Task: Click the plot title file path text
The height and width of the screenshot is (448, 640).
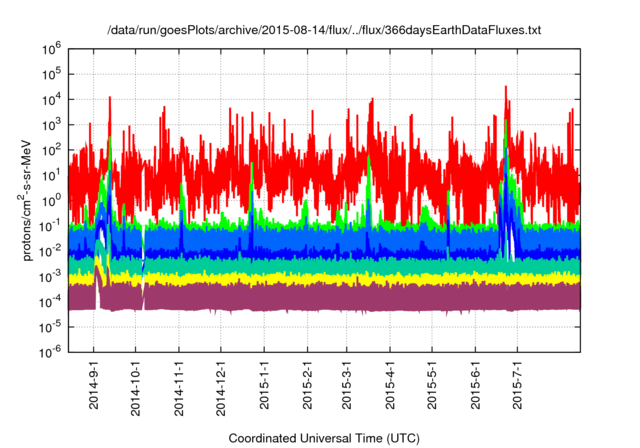Action: tap(324, 30)
